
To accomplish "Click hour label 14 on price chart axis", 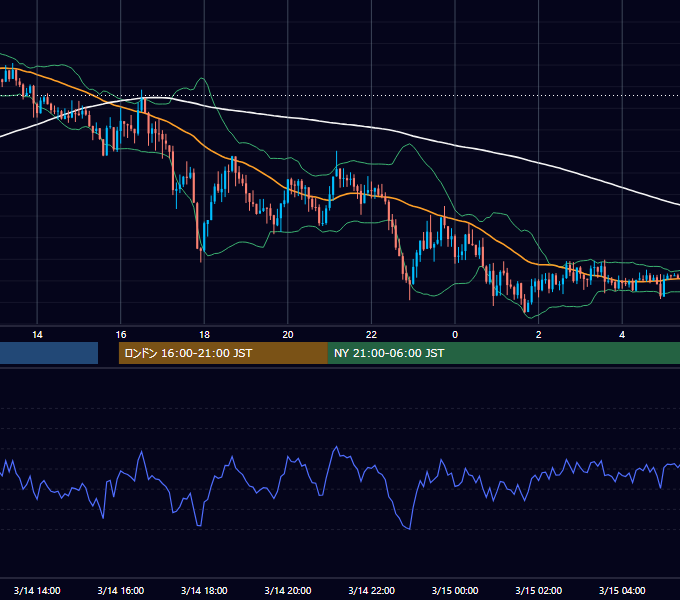I will pyautogui.click(x=37, y=335).
